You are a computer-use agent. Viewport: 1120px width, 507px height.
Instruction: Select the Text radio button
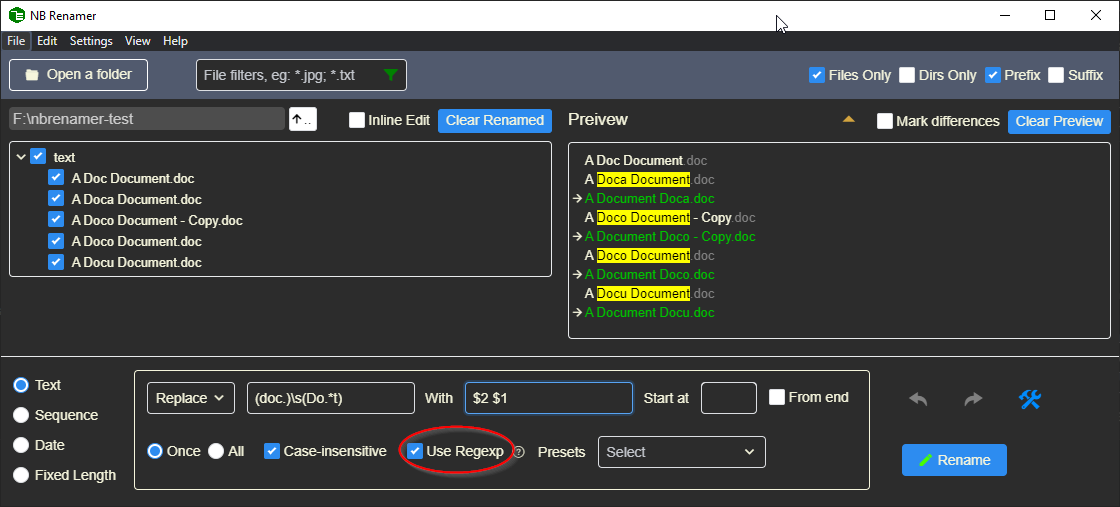click(x=21, y=385)
